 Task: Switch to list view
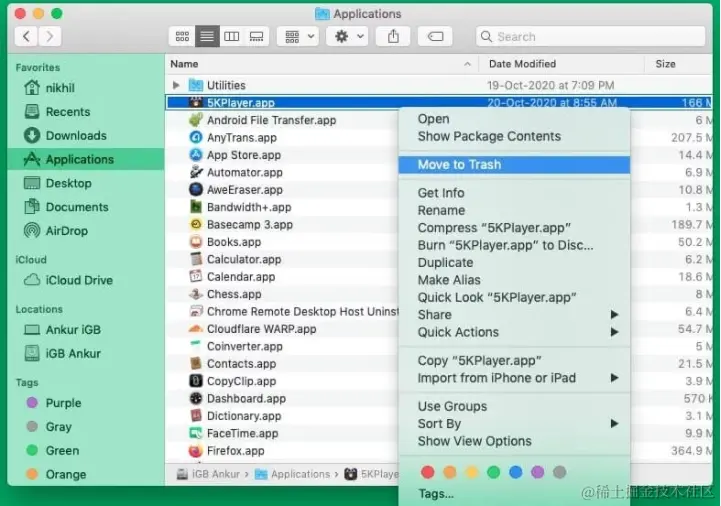point(207,36)
